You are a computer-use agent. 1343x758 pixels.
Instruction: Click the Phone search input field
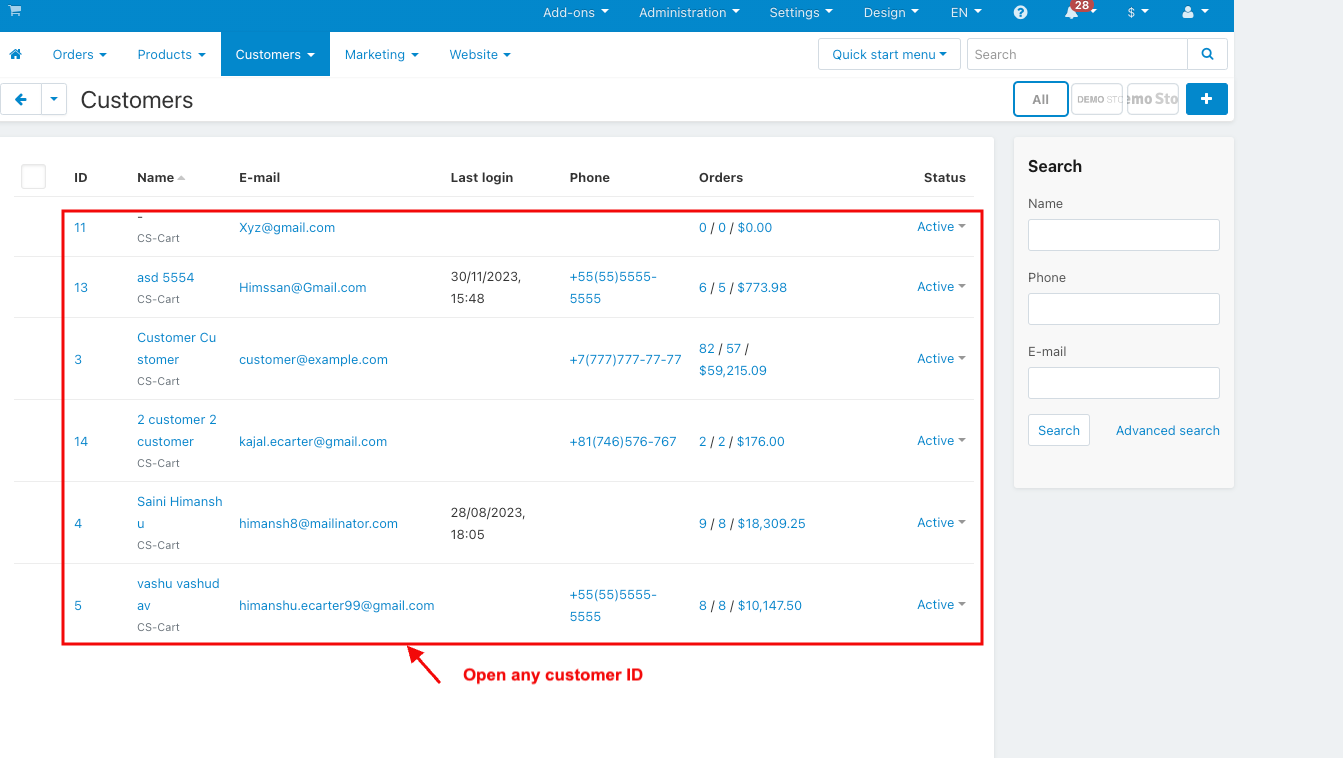pos(1123,309)
